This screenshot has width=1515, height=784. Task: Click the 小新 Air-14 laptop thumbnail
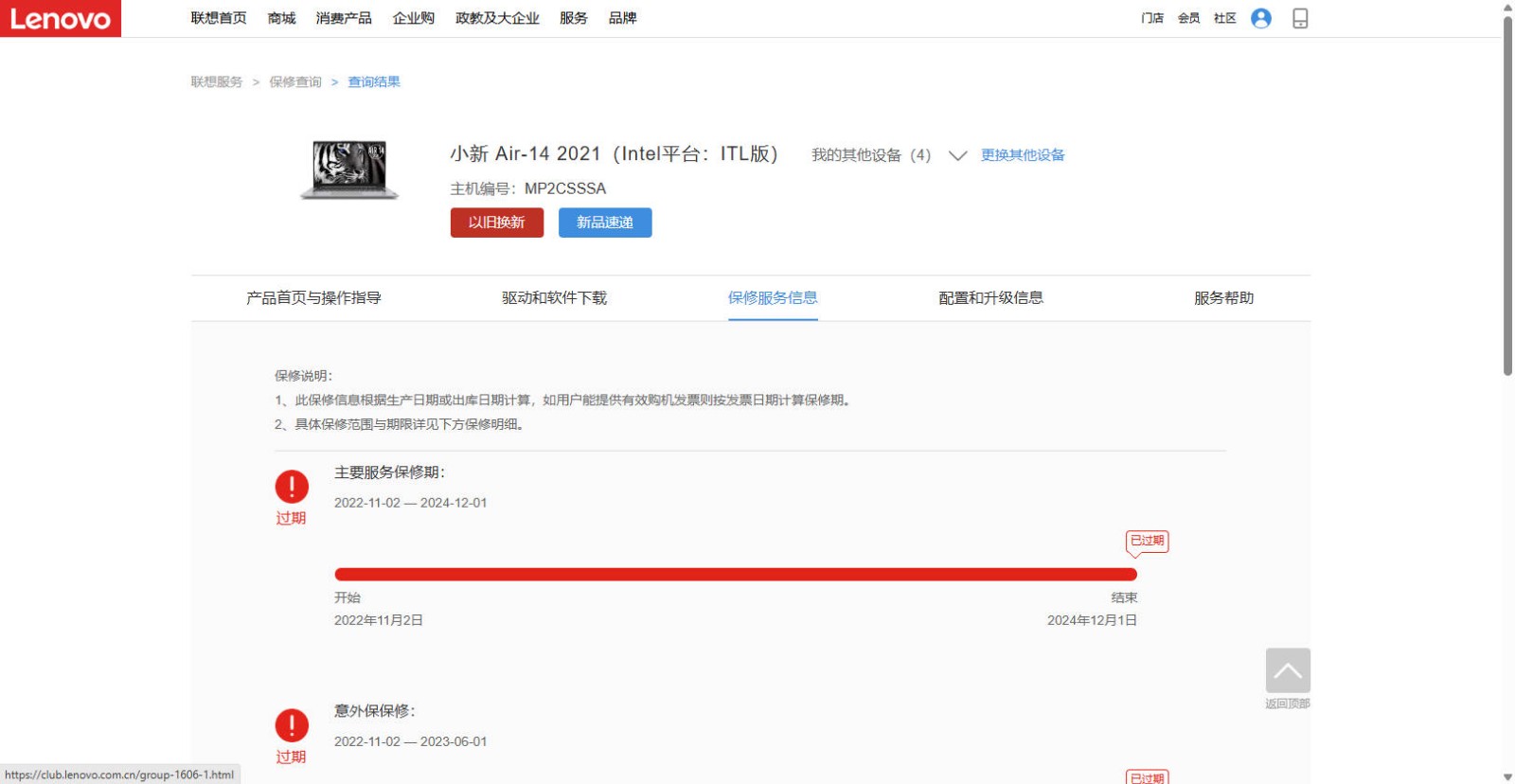click(349, 169)
